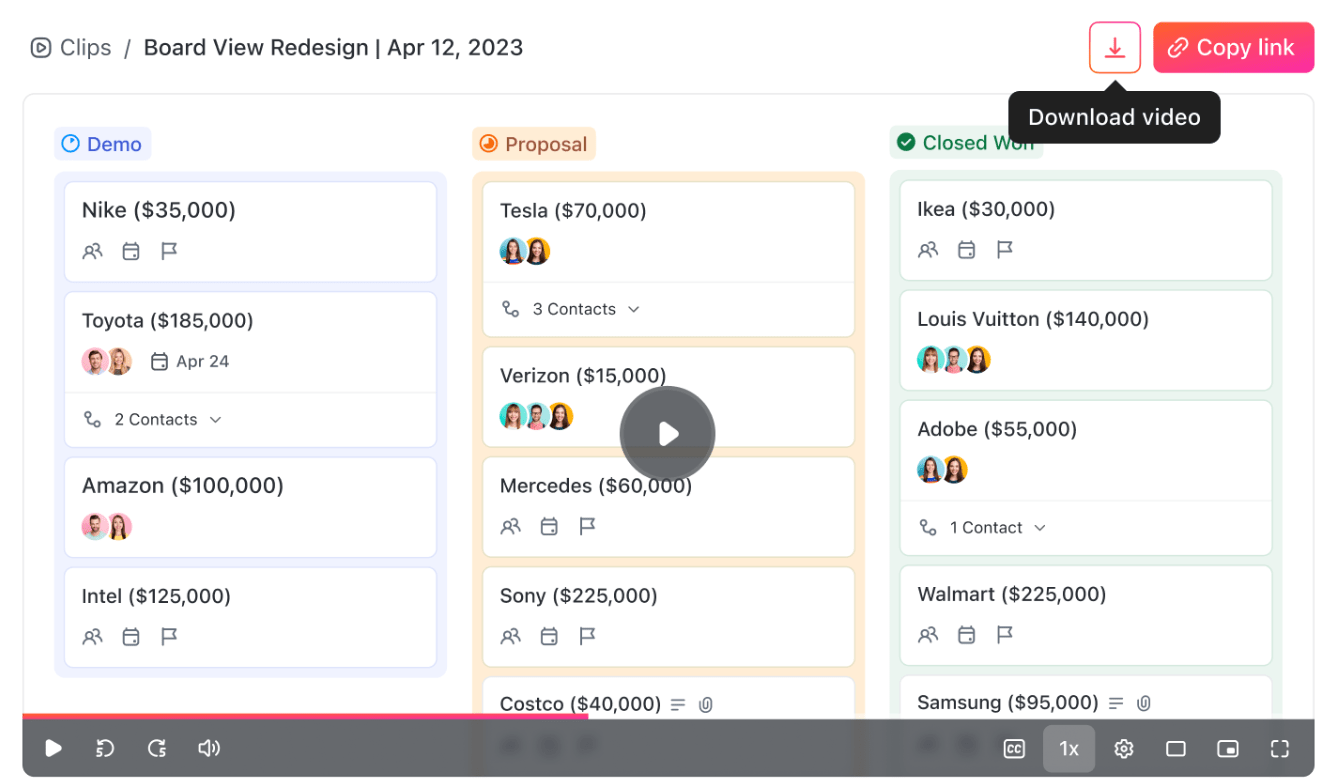This screenshot has height=784, width=1339.
Task: Click the Copy link button
Action: coord(1233,48)
